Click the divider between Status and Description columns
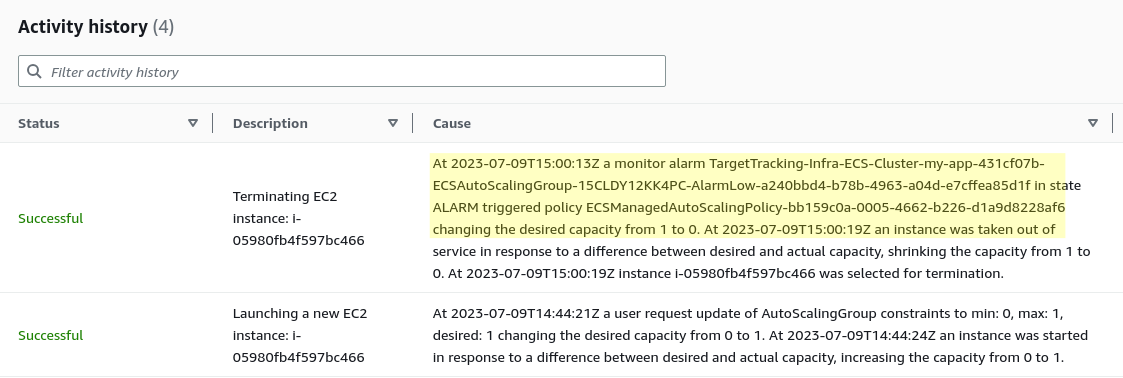 point(213,123)
